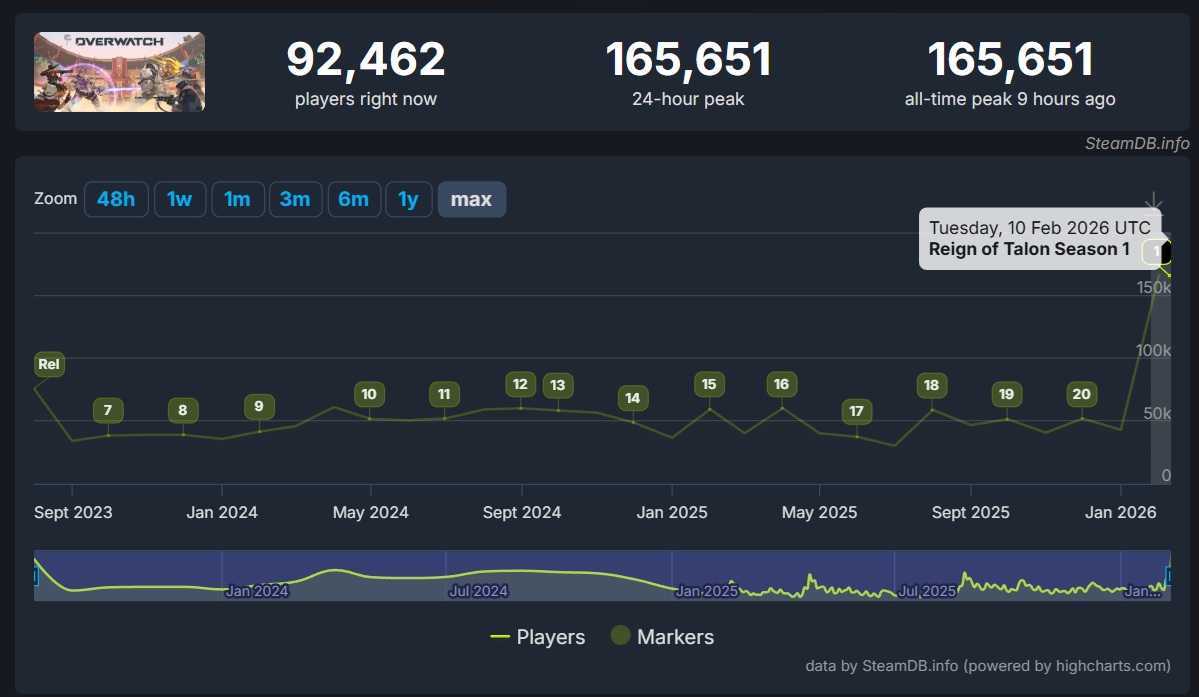Screen dimensions: 1199x697
Task: Switch zoom to 1w
Action: 180,199
